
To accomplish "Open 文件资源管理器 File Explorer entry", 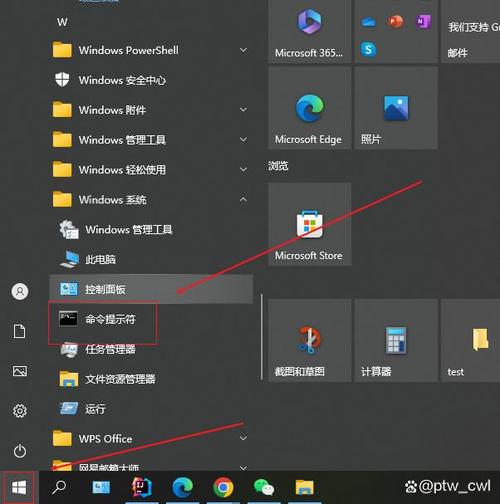I will click(151, 379).
